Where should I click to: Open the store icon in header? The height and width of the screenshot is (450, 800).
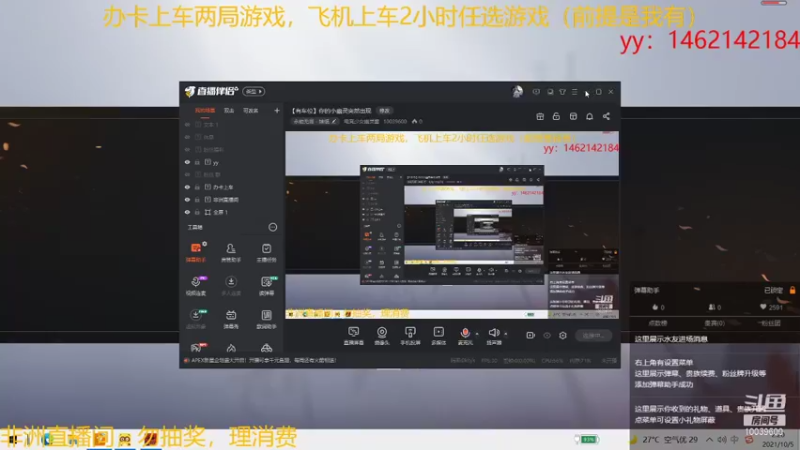tap(573, 116)
